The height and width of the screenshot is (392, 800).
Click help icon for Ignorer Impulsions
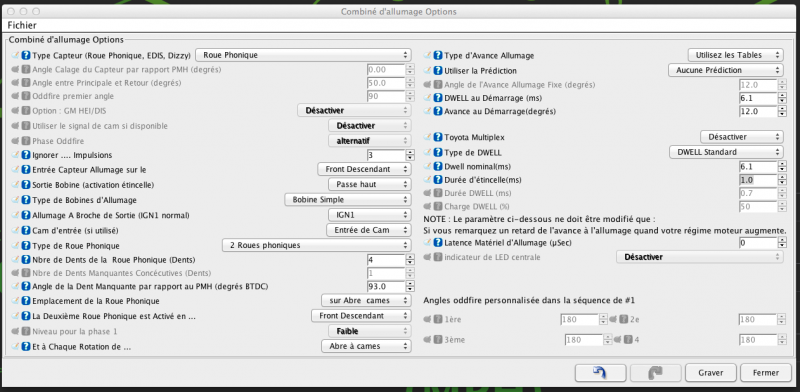pos(27,155)
